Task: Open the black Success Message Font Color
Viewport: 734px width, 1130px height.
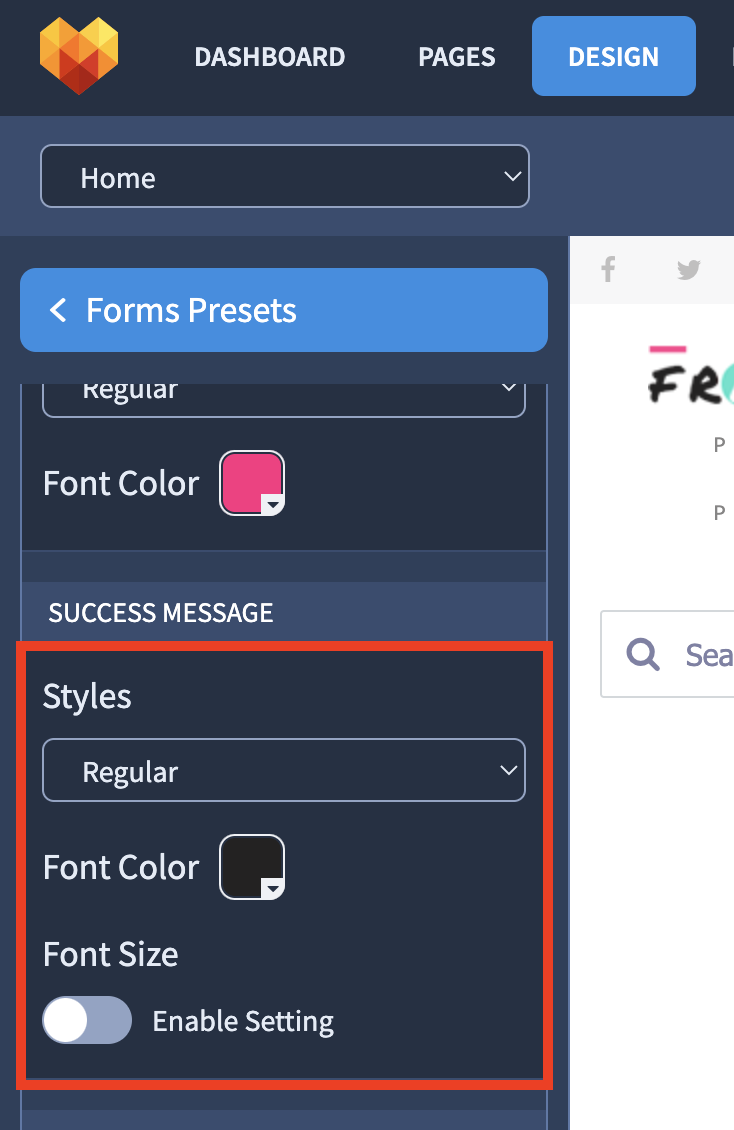Action: tap(252, 867)
